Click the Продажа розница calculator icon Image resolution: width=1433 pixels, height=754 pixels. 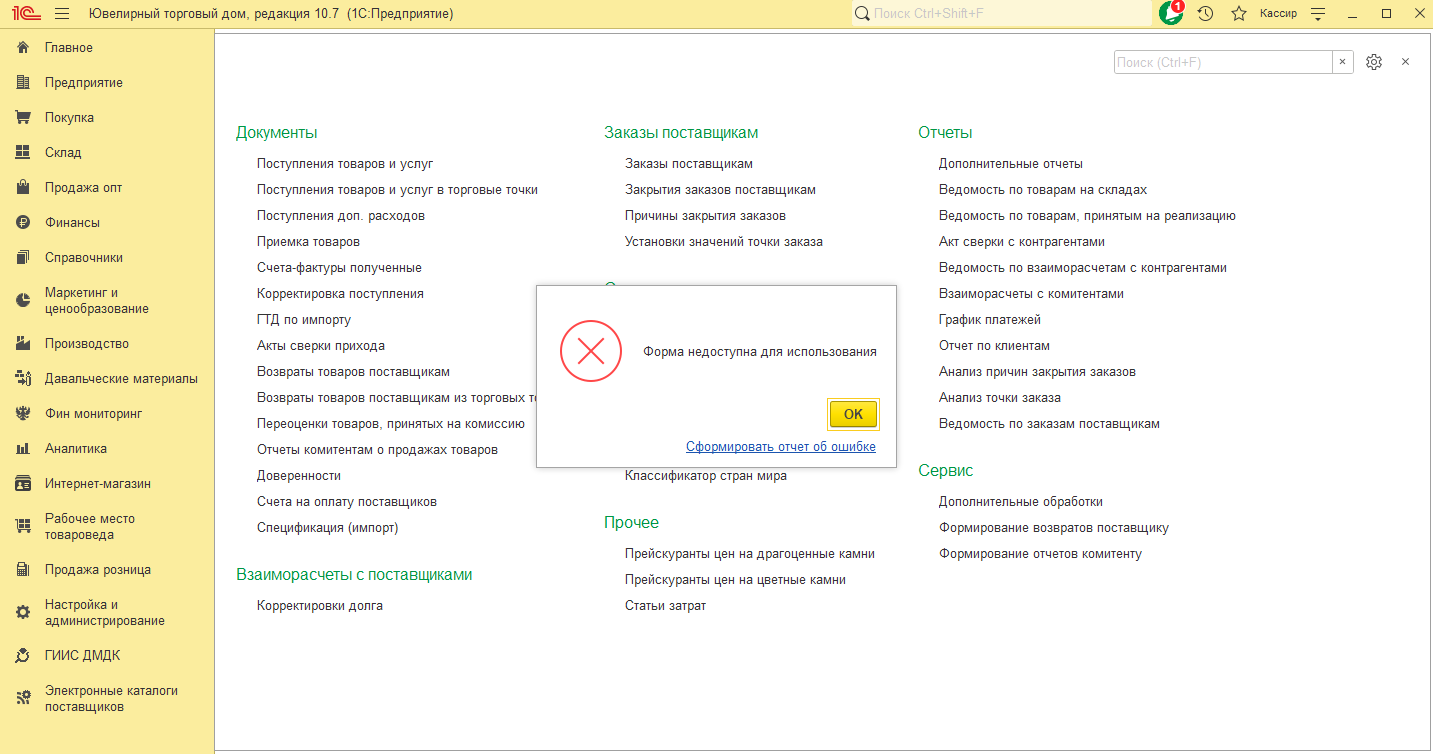click(x=23, y=570)
